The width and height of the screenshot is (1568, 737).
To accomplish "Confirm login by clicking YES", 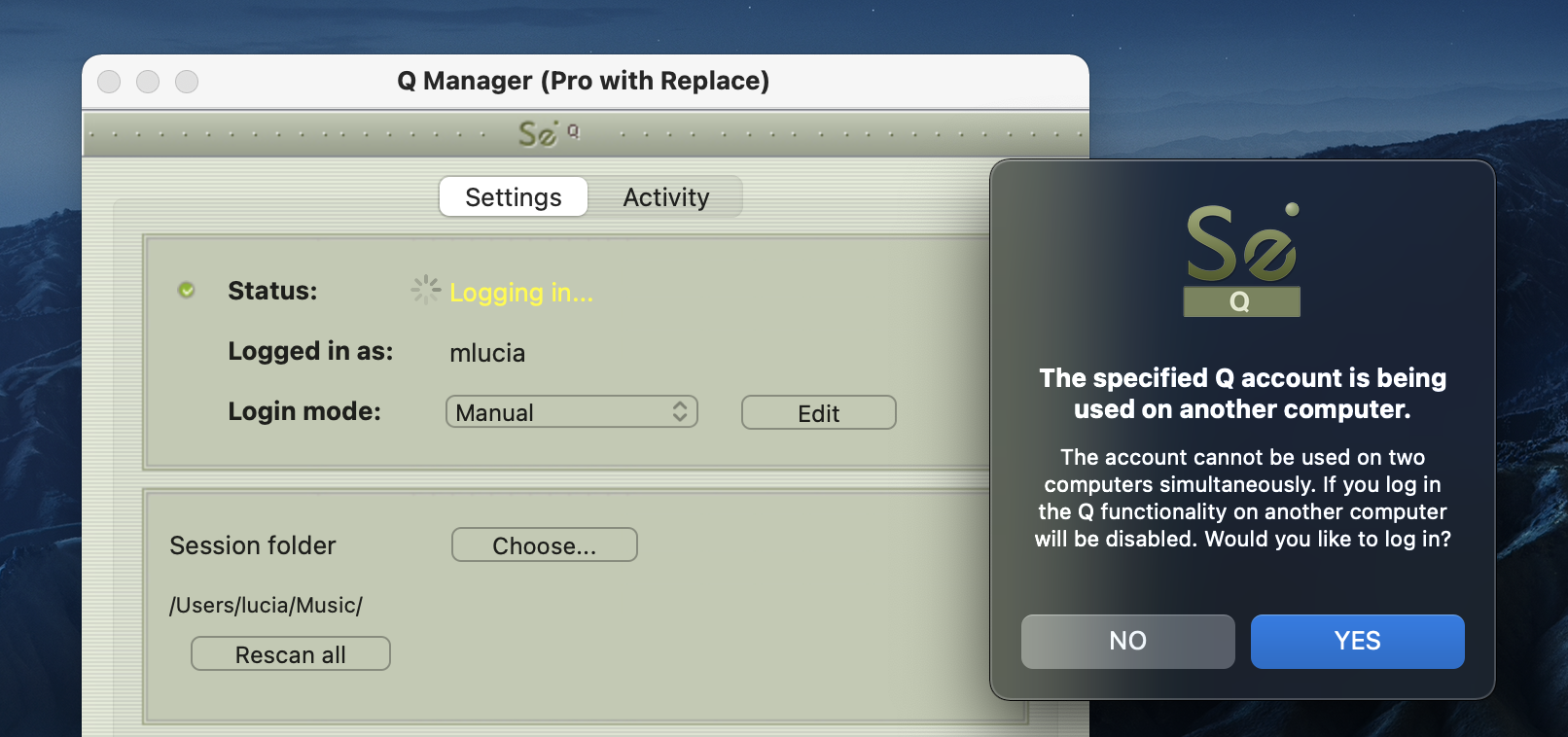I will [1357, 642].
